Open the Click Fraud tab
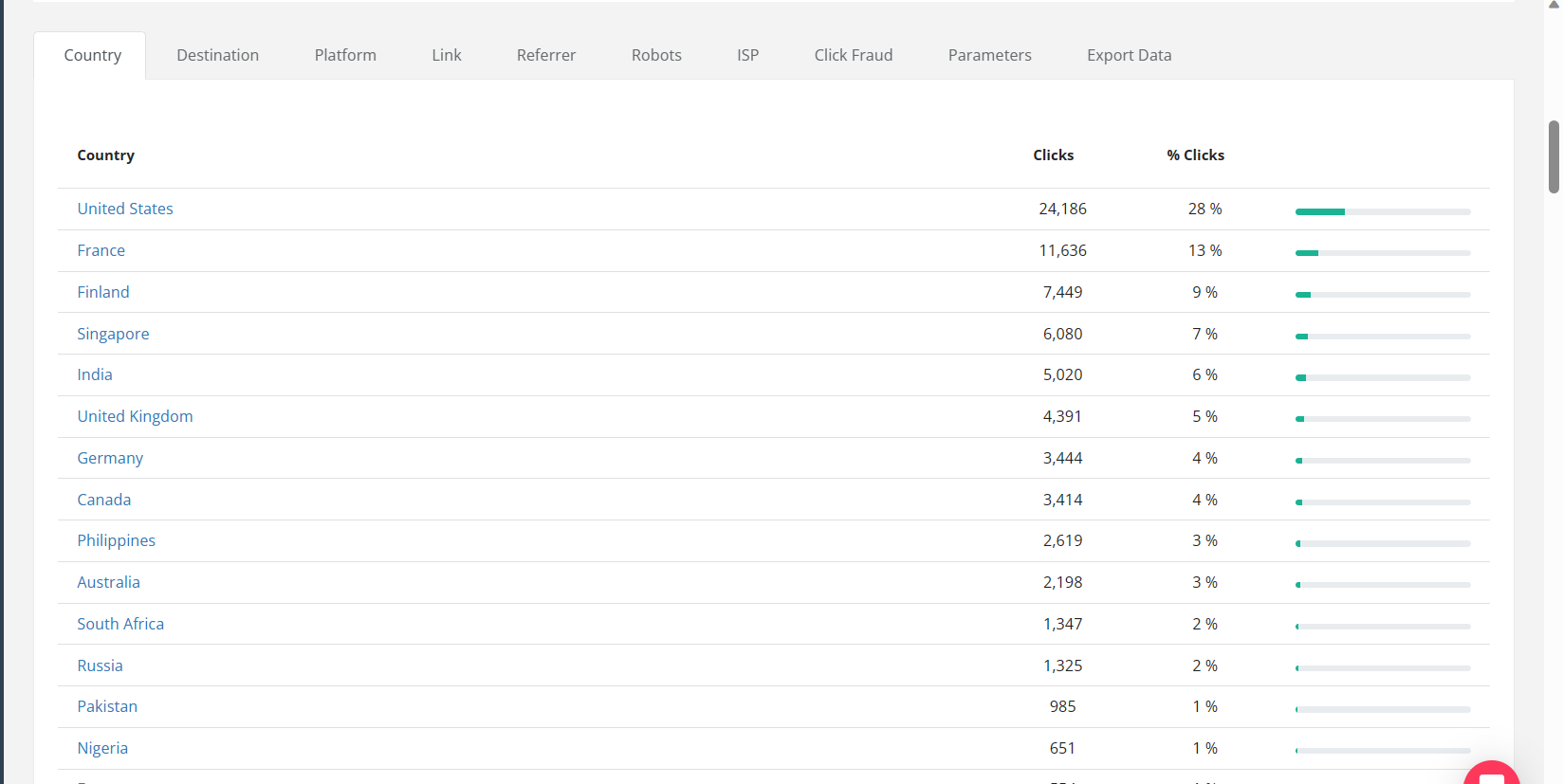The image size is (1563, 784). click(x=853, y=55)
